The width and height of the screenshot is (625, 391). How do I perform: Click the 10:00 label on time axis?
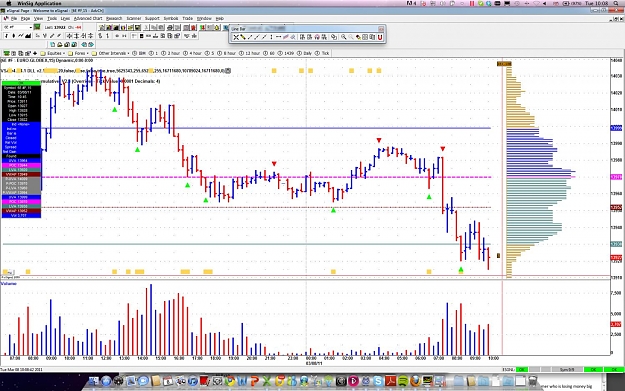493,358
